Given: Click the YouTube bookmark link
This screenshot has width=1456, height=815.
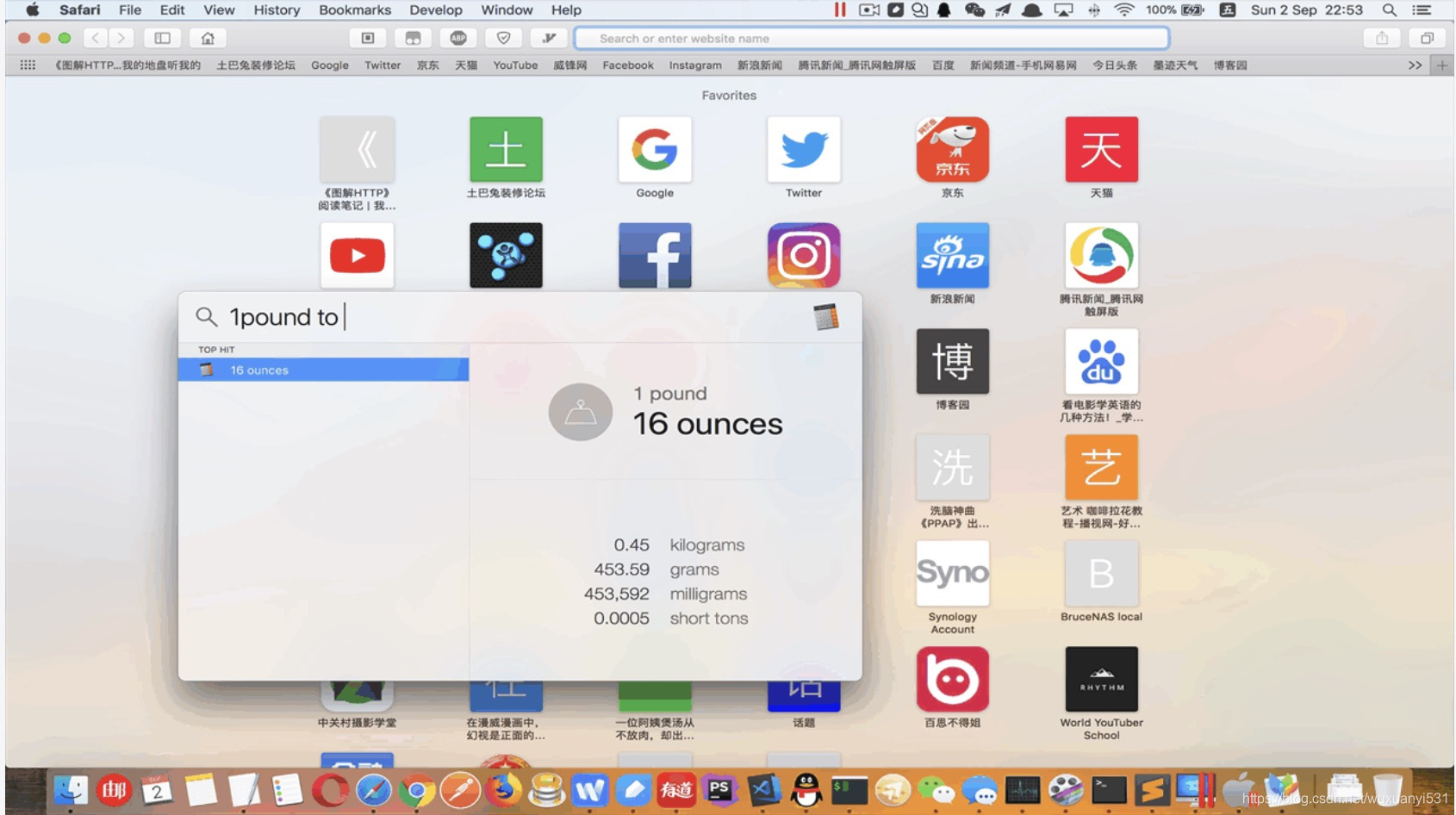Looking at the screenshot, I should click(x=515, y=65).
